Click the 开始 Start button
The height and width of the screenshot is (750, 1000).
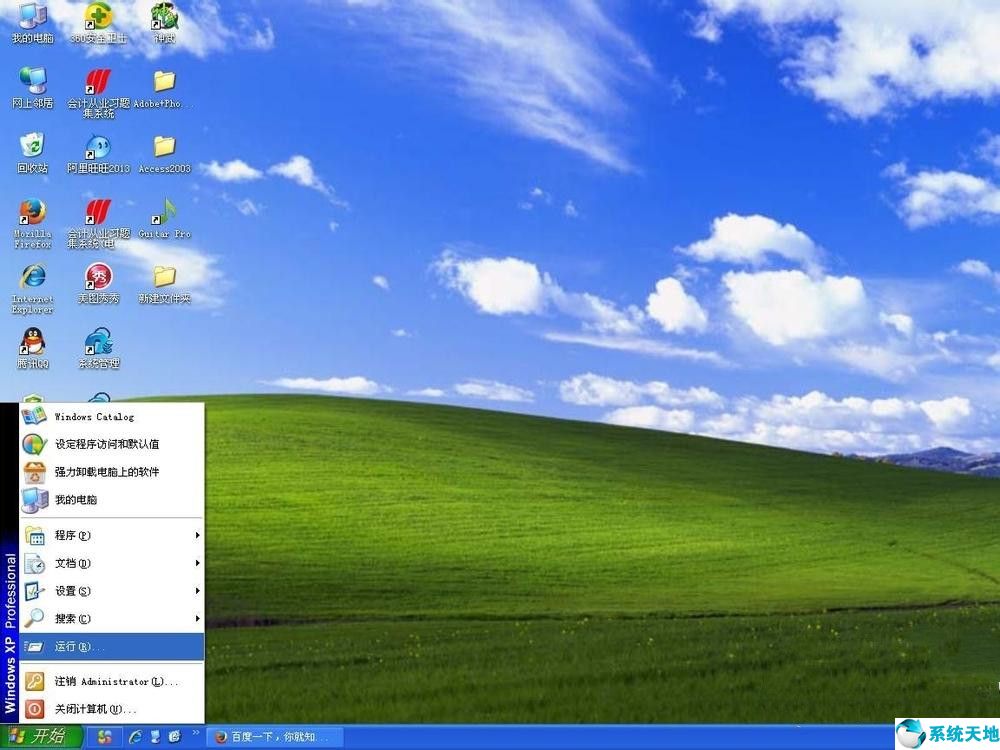click(x=41, y=737)
